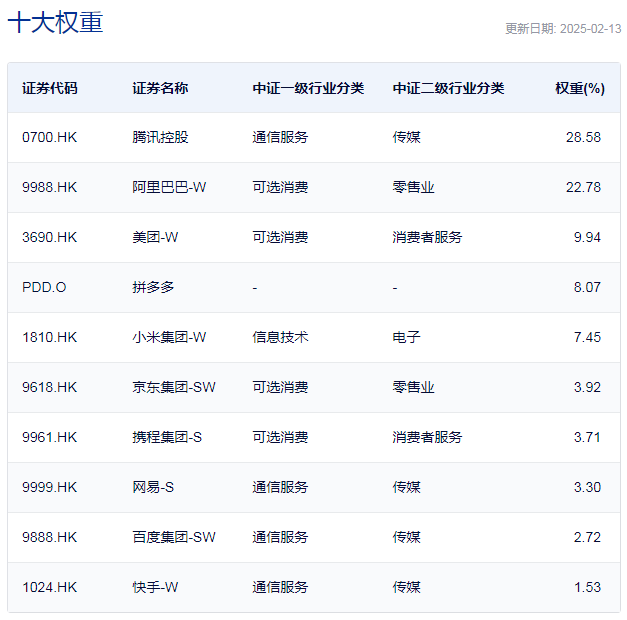Select 京东集团-SW in the list
The height and width of the screenshot is (620, 627).
[x=174, y=387]
